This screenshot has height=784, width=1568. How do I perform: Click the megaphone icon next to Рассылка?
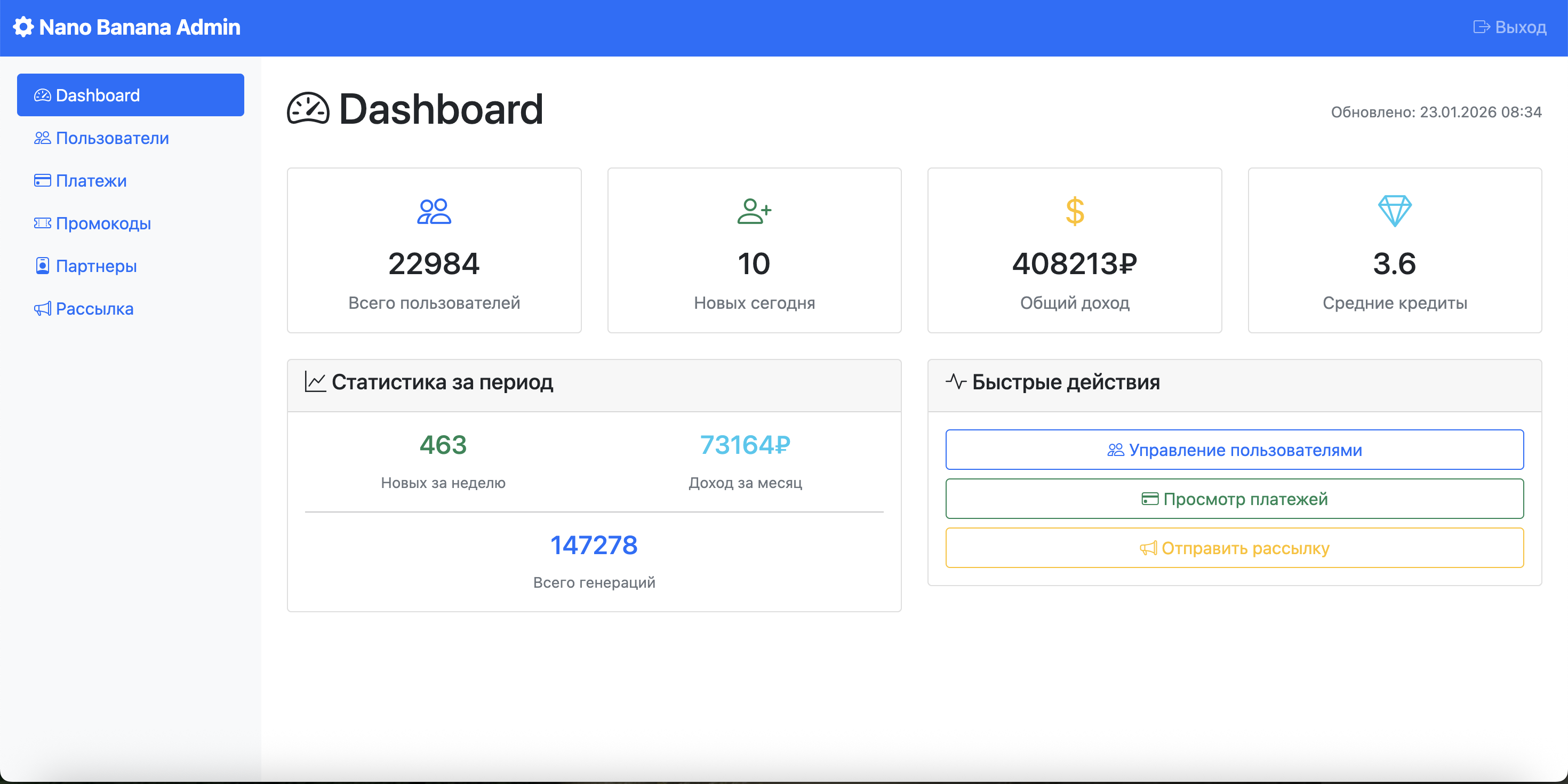click(x=42, y=309)
